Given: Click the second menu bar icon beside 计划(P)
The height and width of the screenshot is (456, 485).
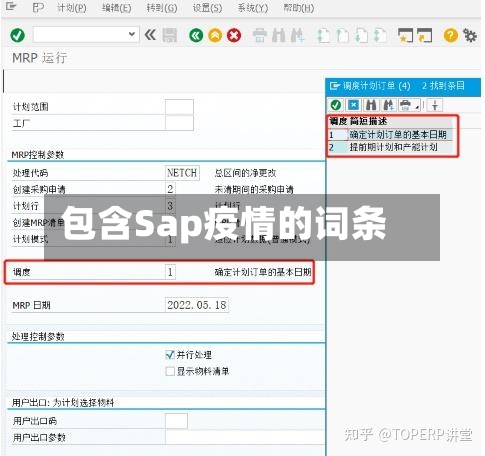Looking at the screenshot, I should pos(38,7).
